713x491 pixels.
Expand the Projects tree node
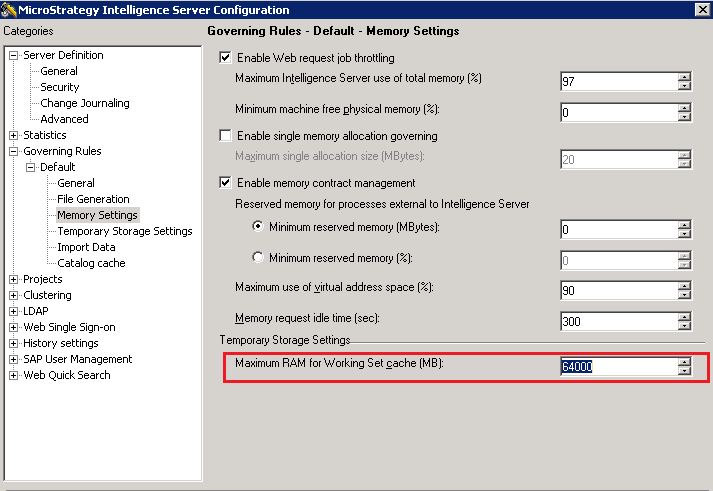click(13, 279)
